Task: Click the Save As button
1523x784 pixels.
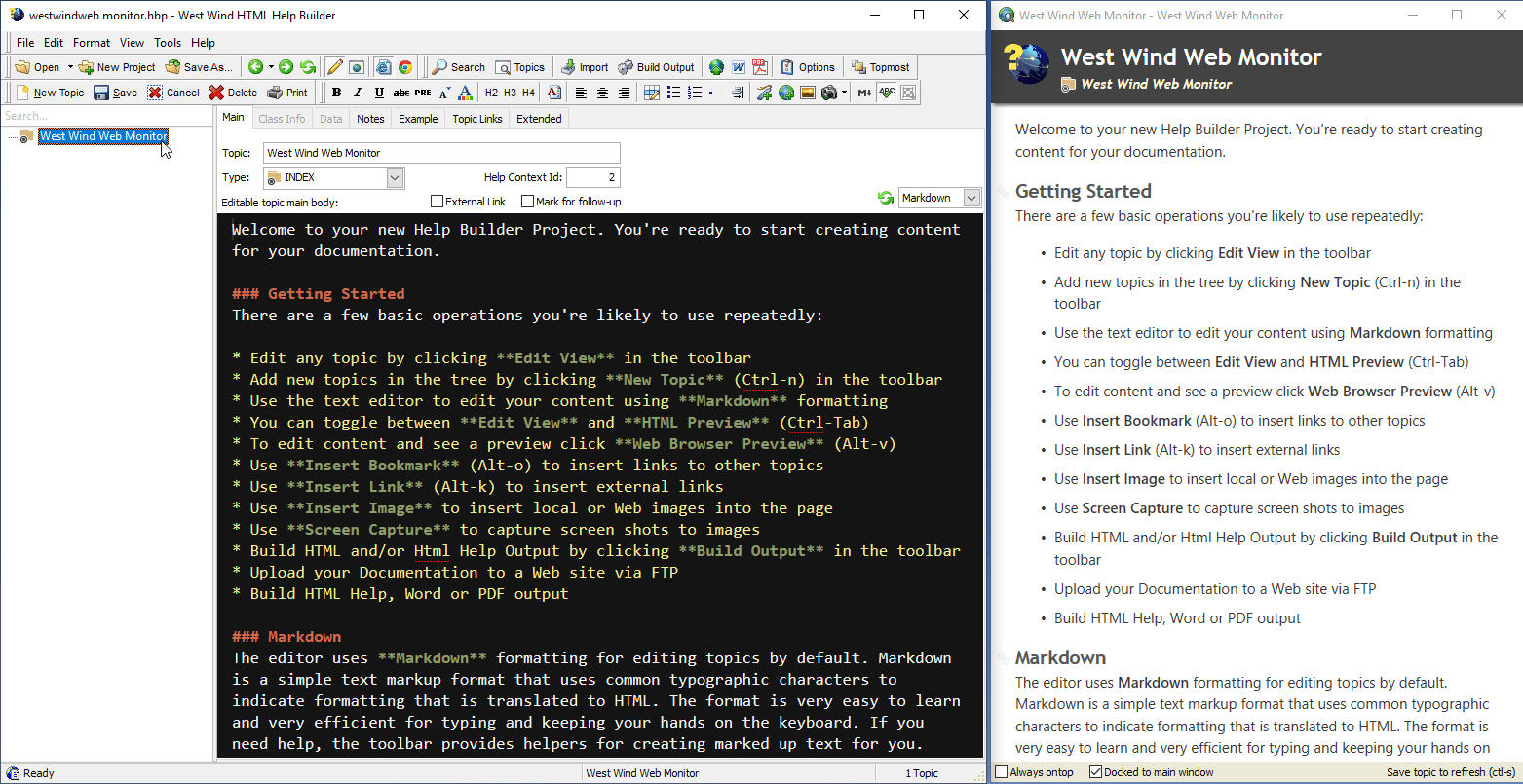Action: [199, 67]
